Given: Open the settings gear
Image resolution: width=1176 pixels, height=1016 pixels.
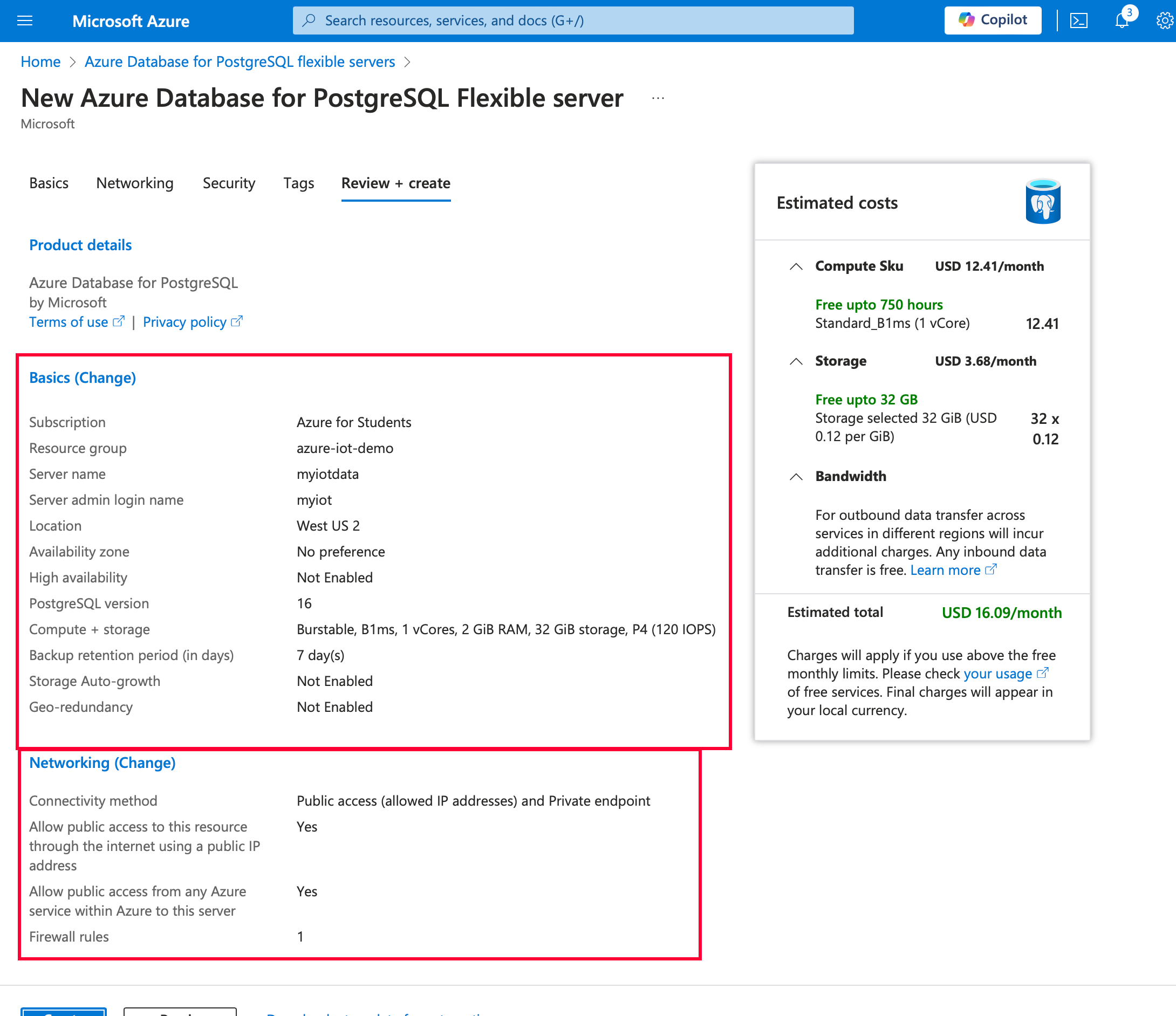Looking at the screenshot, I should point(1164,21).
